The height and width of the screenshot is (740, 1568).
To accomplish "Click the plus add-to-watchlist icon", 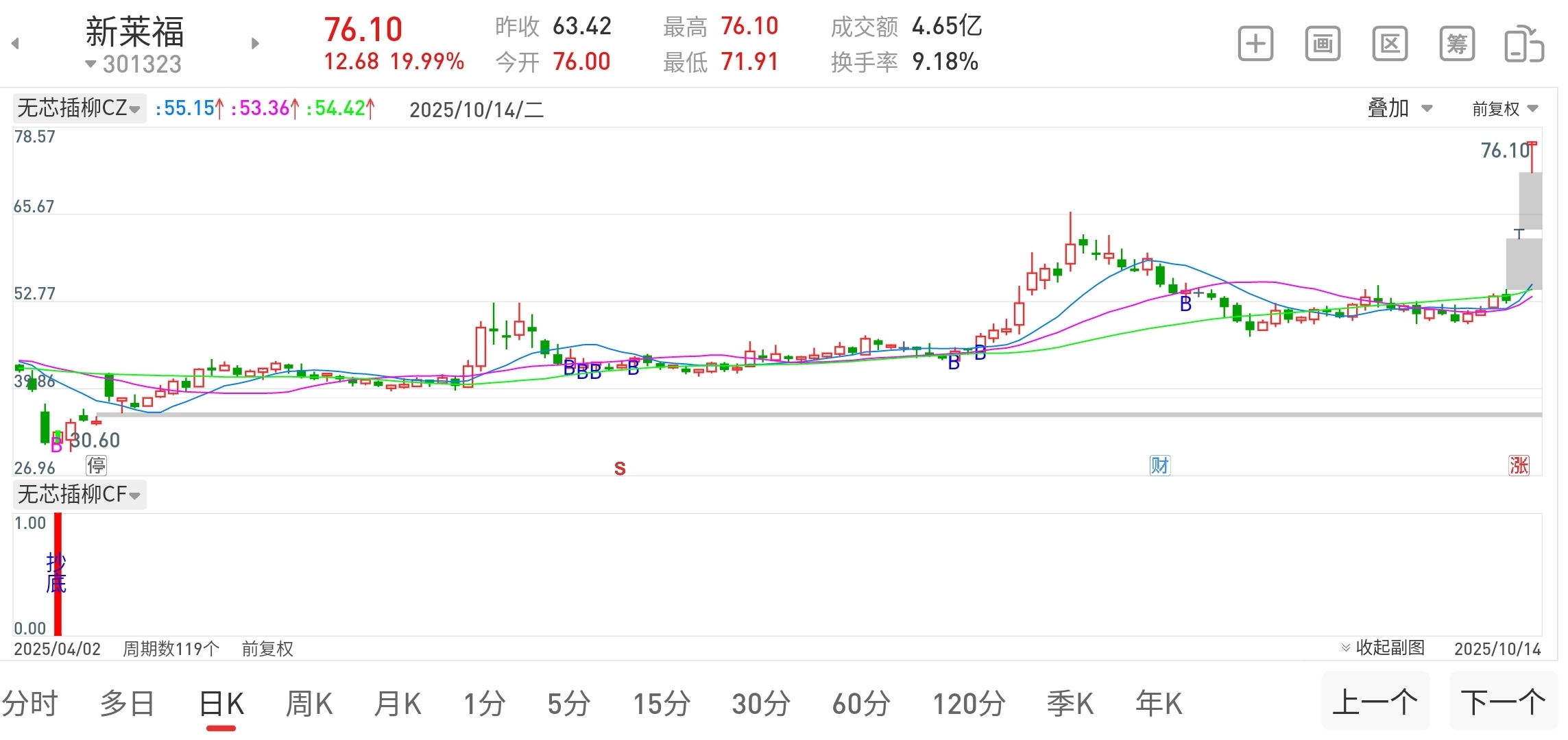I will point(1255,45).
